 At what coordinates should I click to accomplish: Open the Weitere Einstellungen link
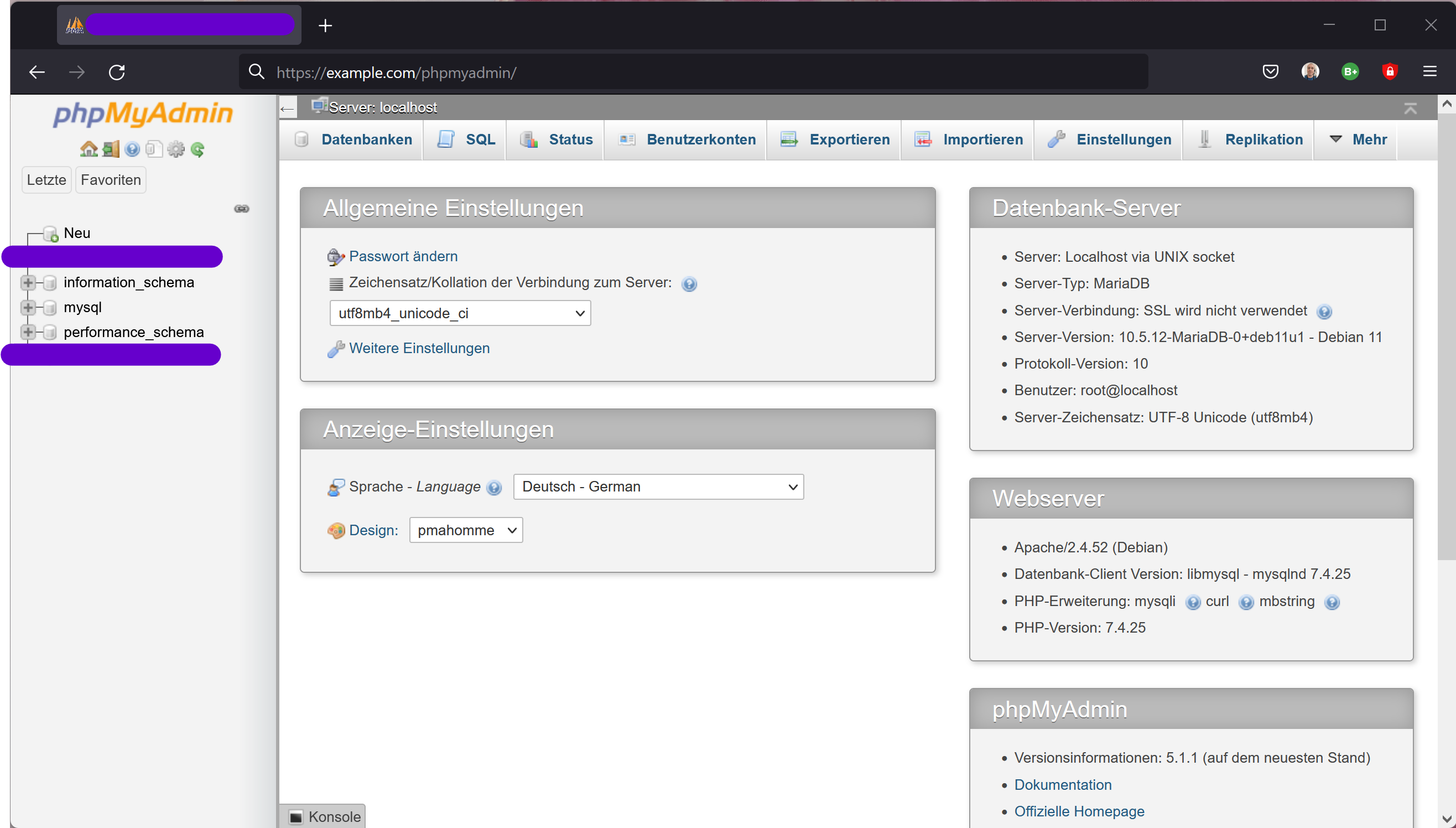pyautogui.click(x=419, y=349)
